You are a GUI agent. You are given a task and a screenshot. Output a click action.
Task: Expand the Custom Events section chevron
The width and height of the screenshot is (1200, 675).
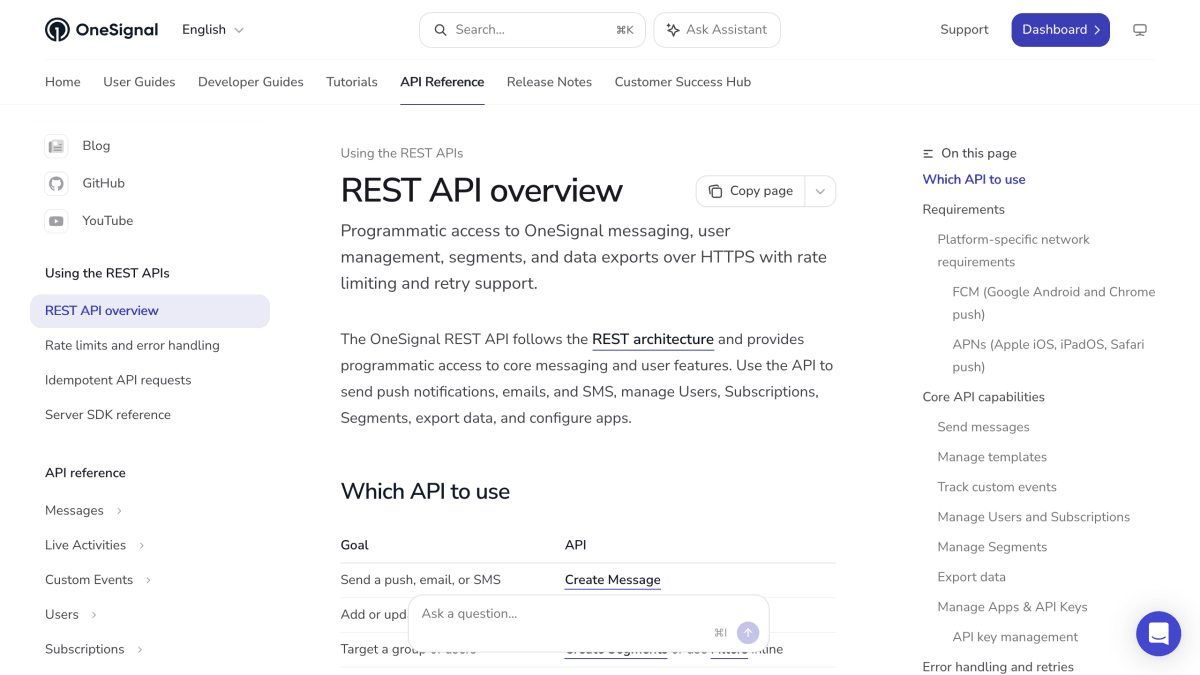[x=148, y=580]
